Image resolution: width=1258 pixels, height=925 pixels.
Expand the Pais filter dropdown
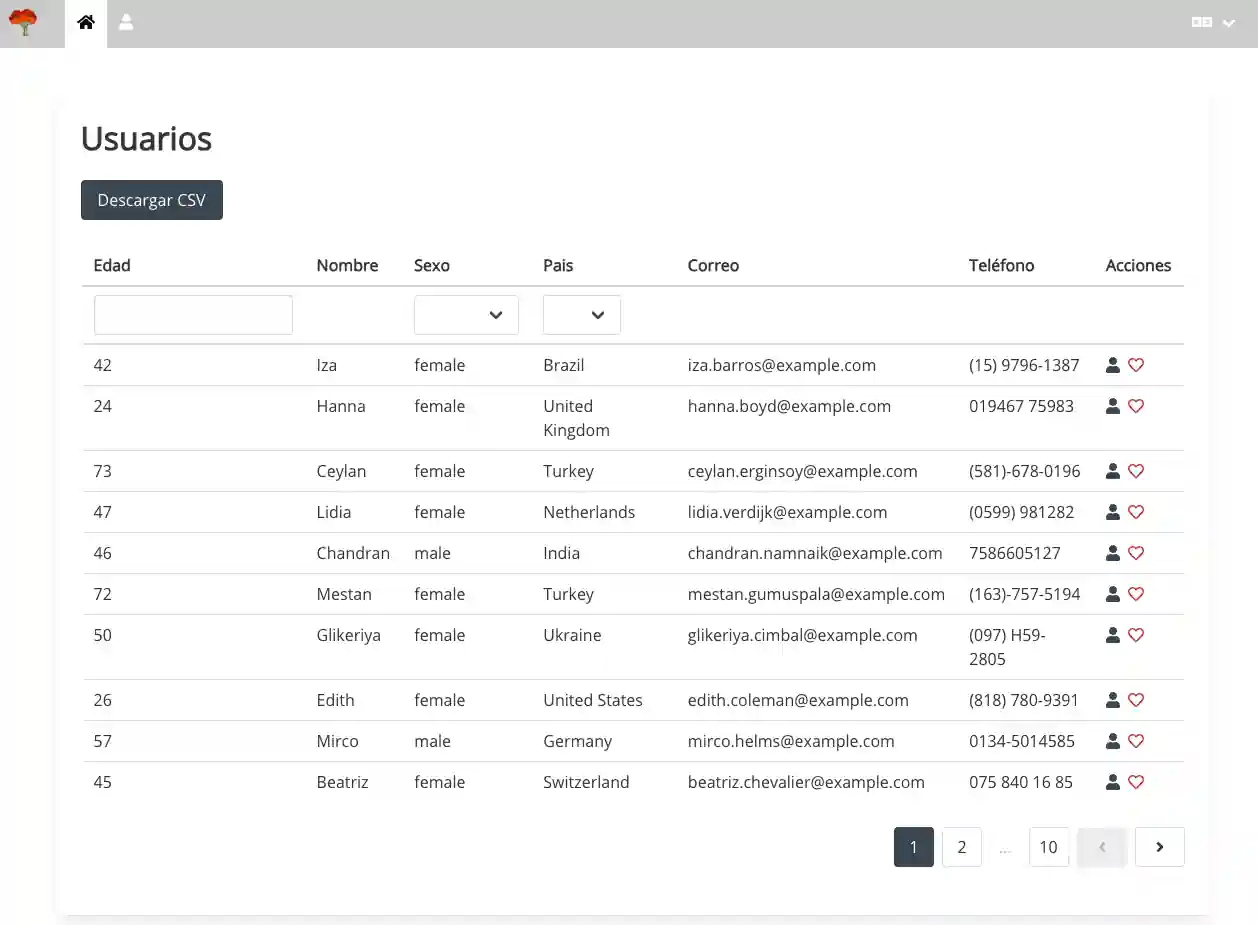[581, 315]
